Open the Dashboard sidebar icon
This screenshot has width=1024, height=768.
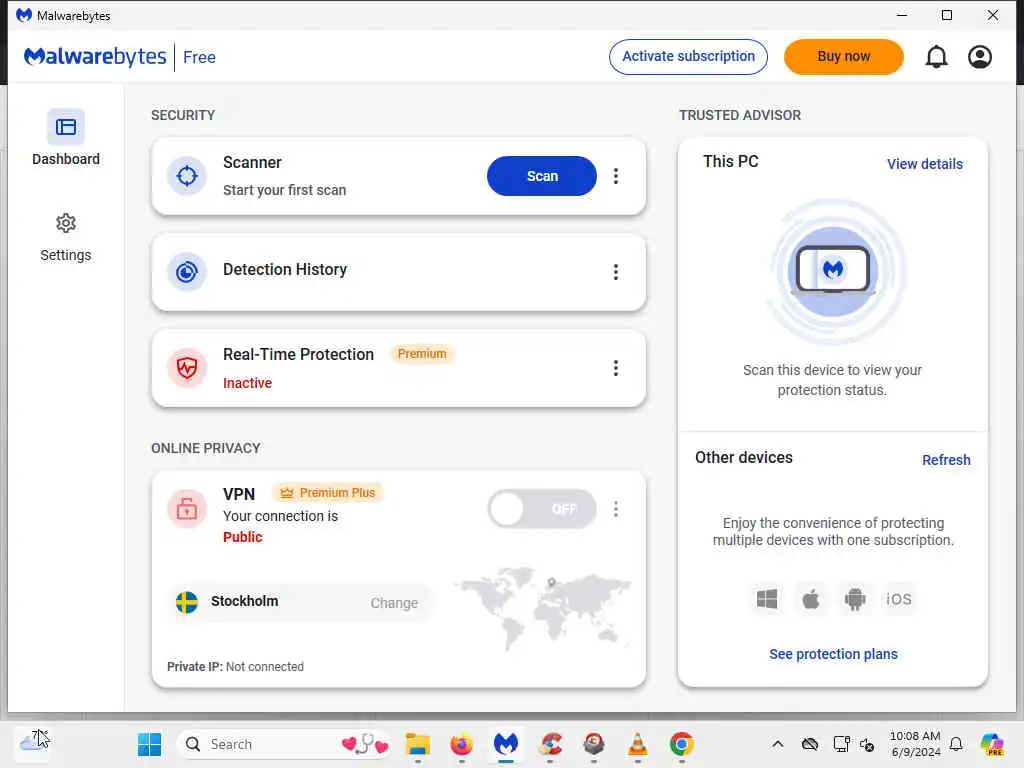(65, 127)
